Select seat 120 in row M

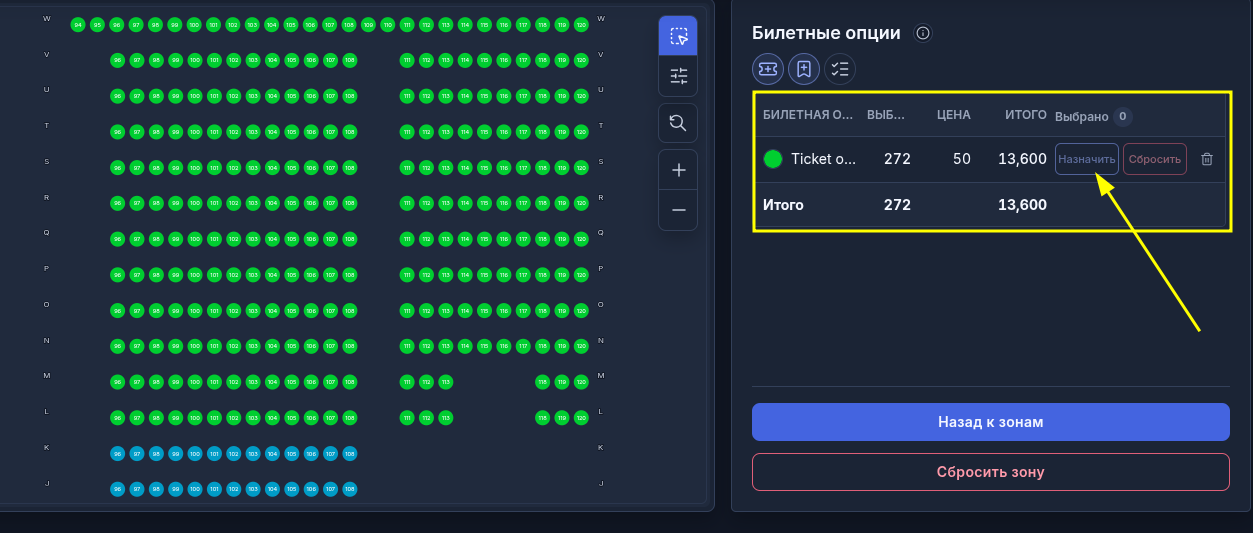580,381
